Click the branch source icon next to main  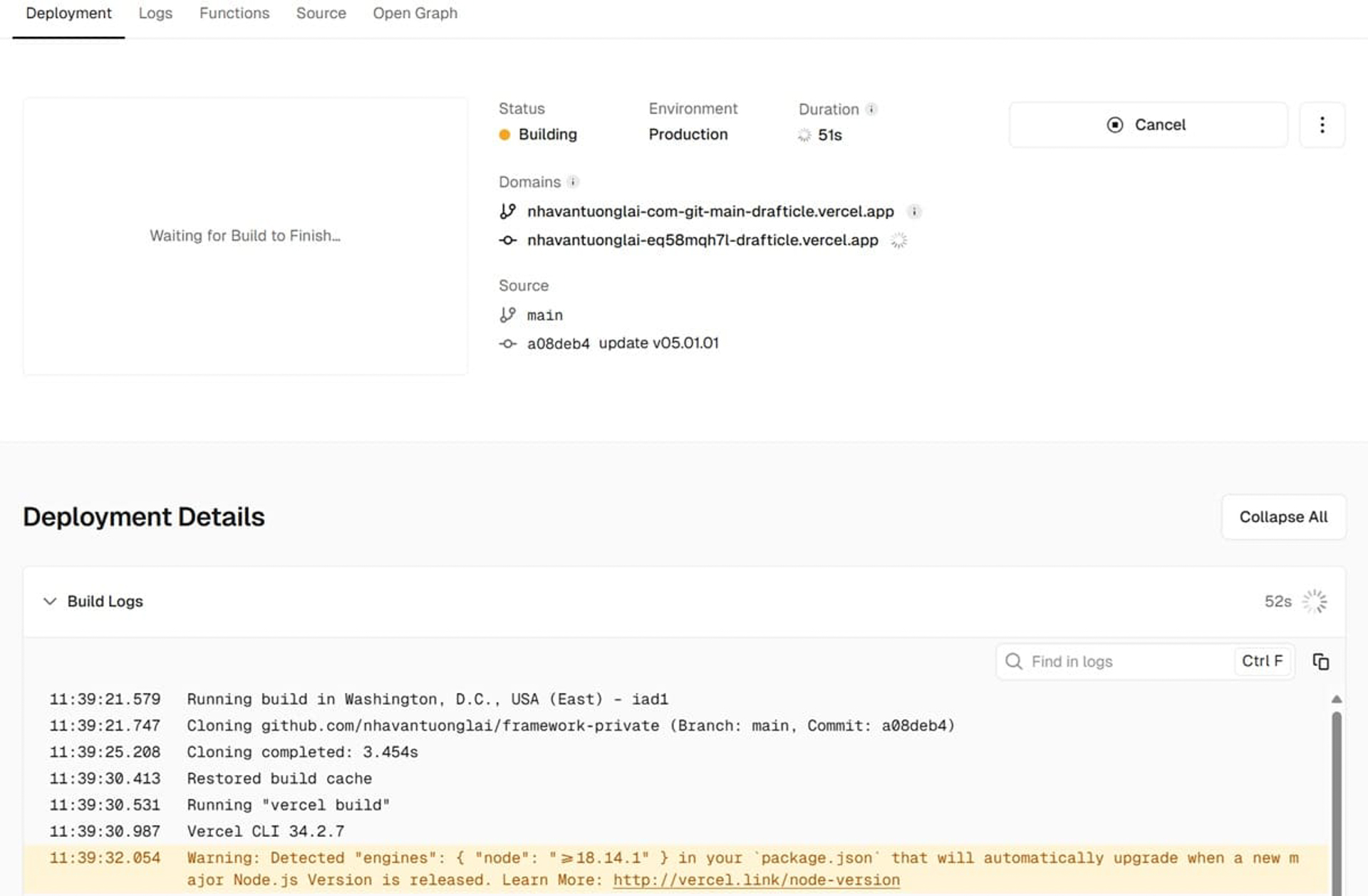tap(508, 314)
